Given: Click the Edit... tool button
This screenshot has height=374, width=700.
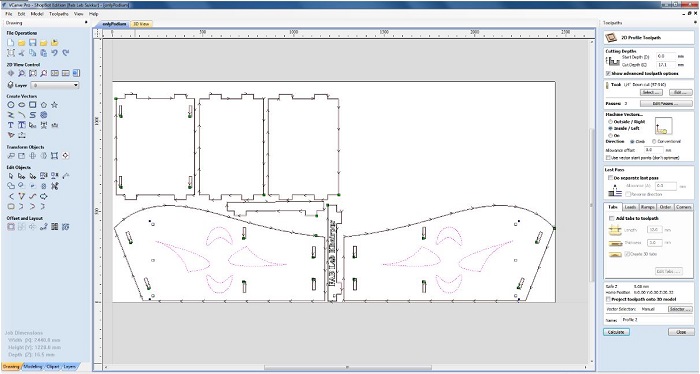Looking at the screenshot, I should (680, 92).
